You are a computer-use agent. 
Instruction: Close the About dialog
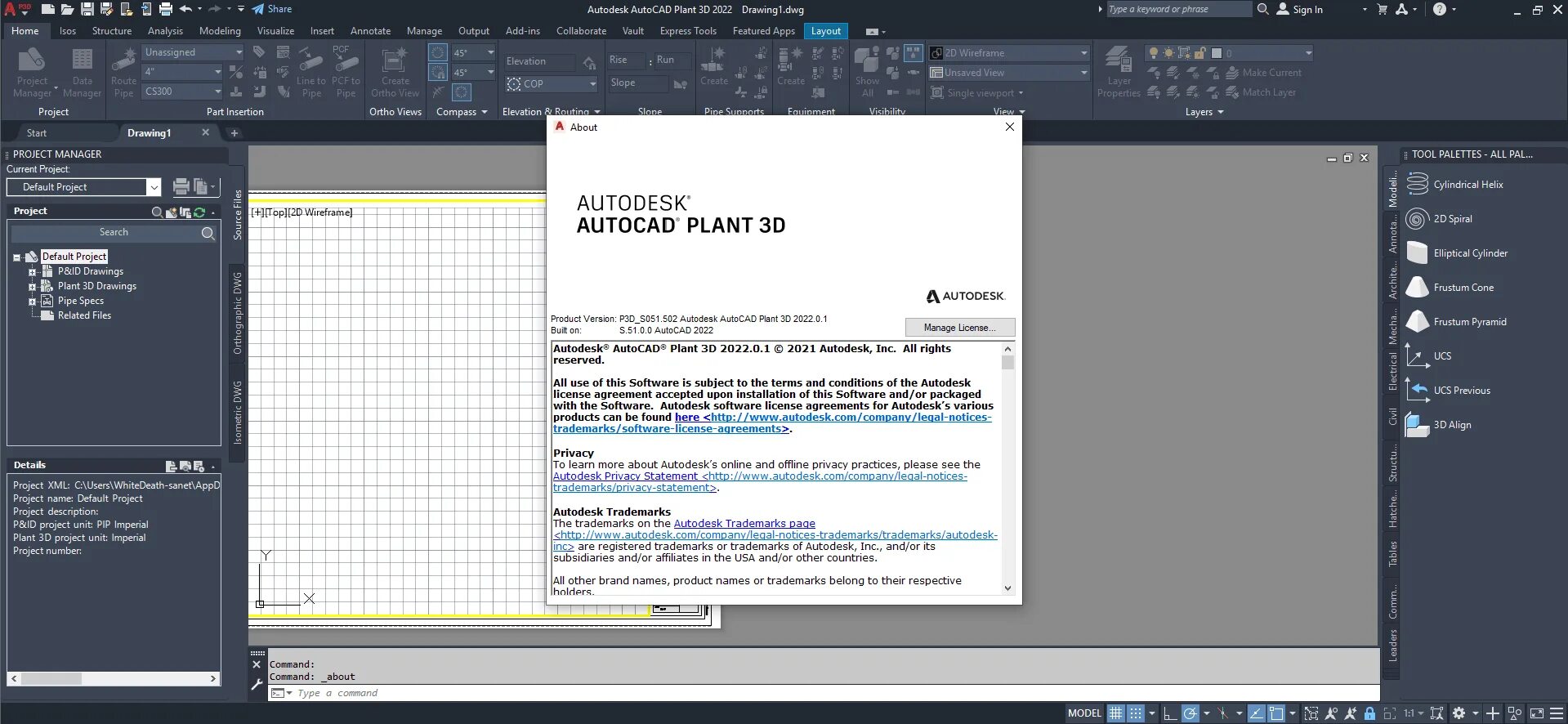[x=1010, y=127]
